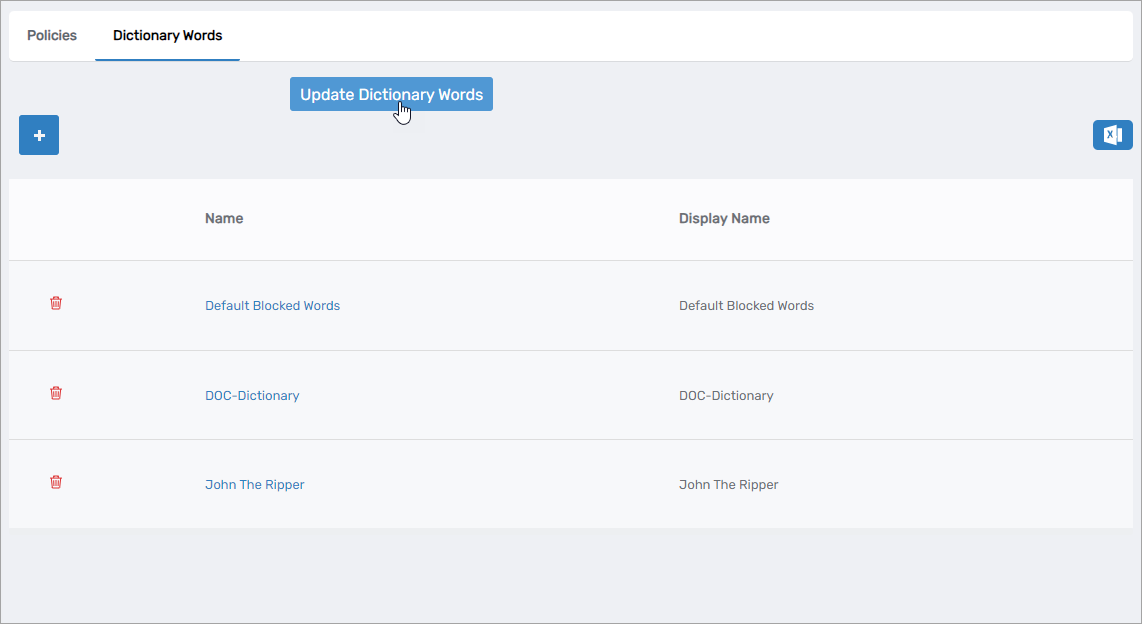Screen dimensions: 1142x624
Task: Open the DOC-Dictionary name link
Action: (x=252, y=396)
